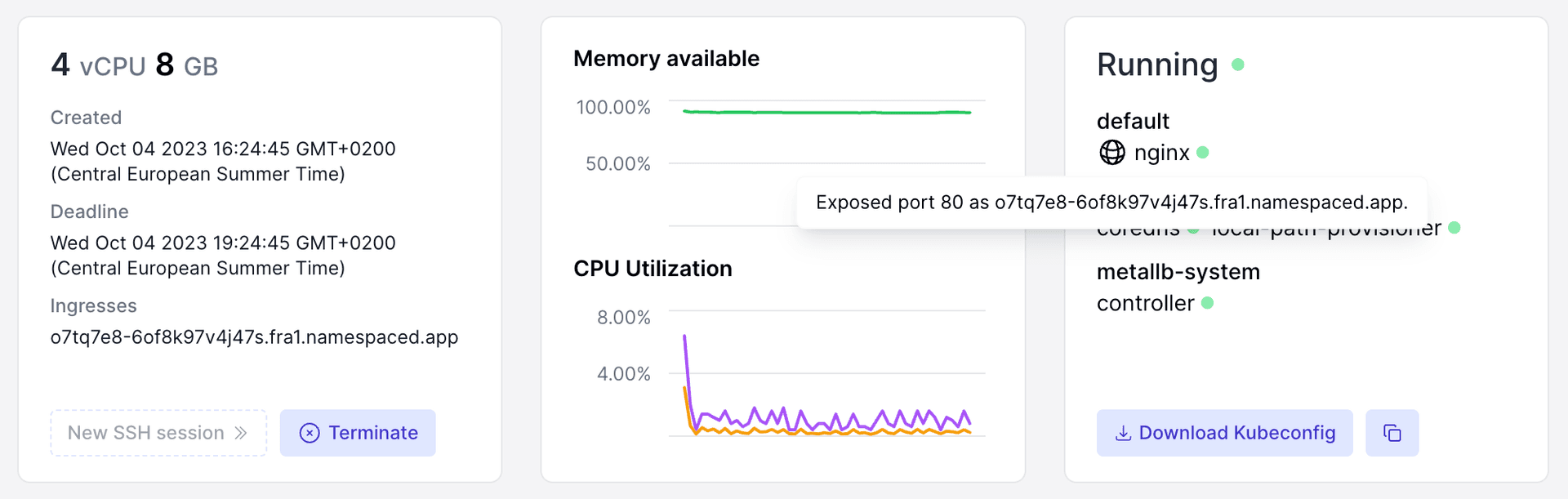Viewport: 1568px width, 499px height.
Task: Terminate the running cluster
Action: point(358,433)
